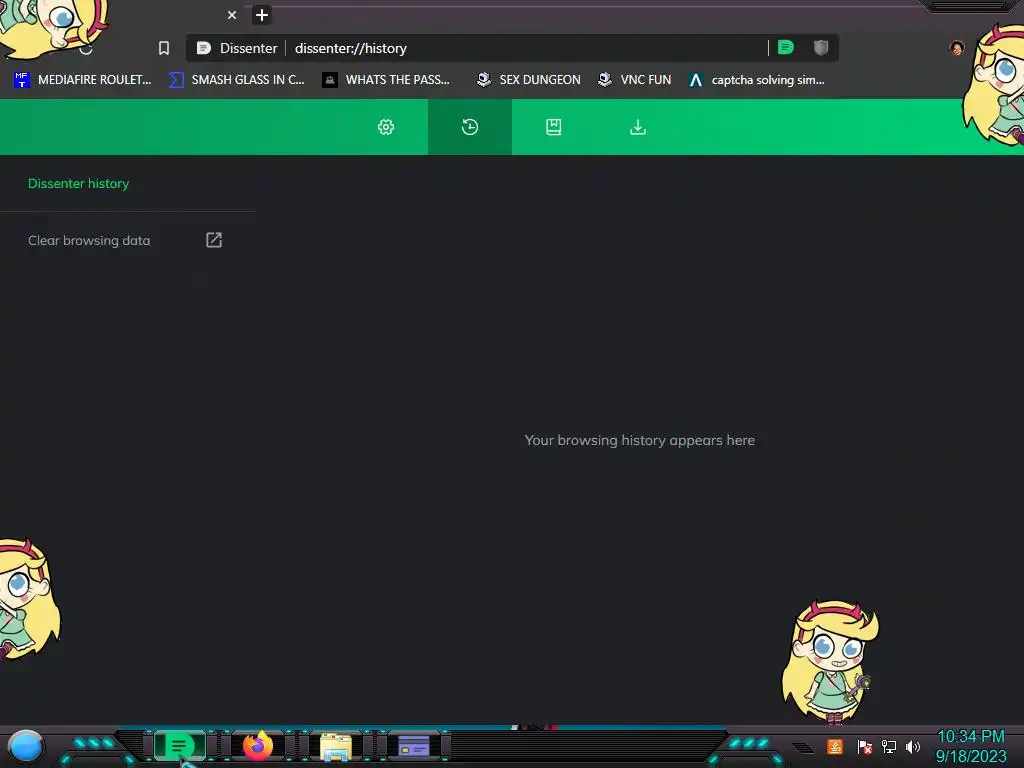Open captcha solving sim... bookmark
The height and width of the screenshot is (768, 1024).
pos(757,80)
